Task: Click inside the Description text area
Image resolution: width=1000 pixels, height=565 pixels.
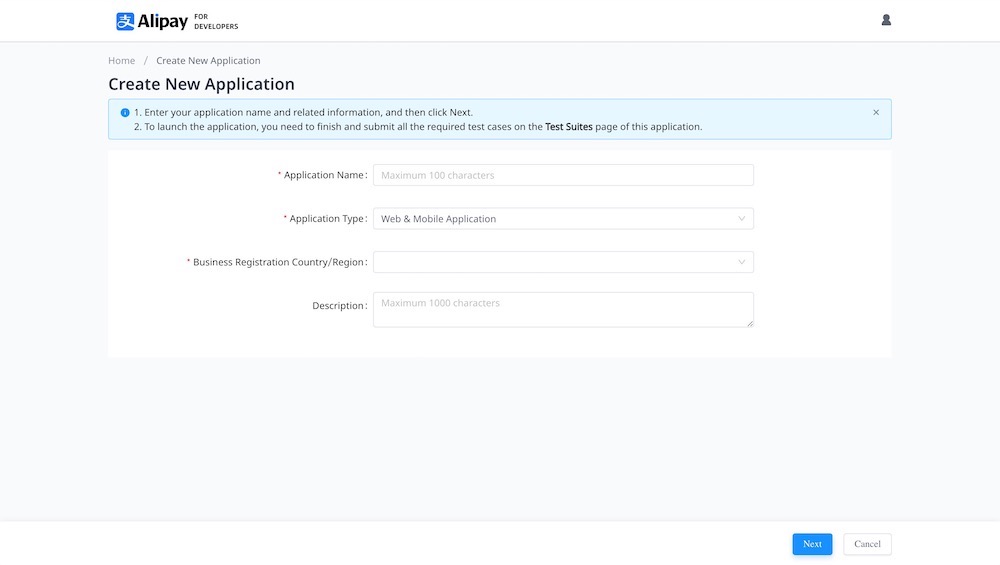Action: point(563,310)
